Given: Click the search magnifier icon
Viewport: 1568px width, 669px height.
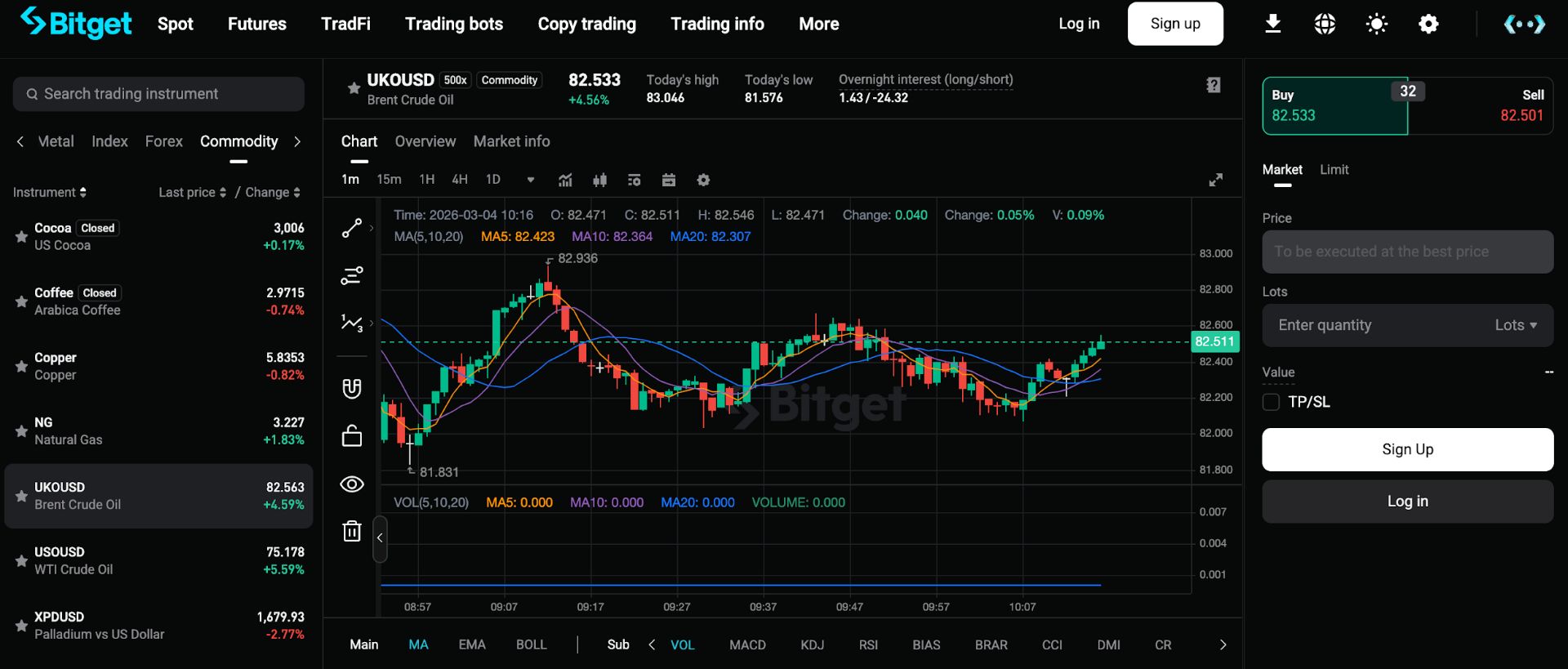Looking at the screenshot, I should (32, 94).
